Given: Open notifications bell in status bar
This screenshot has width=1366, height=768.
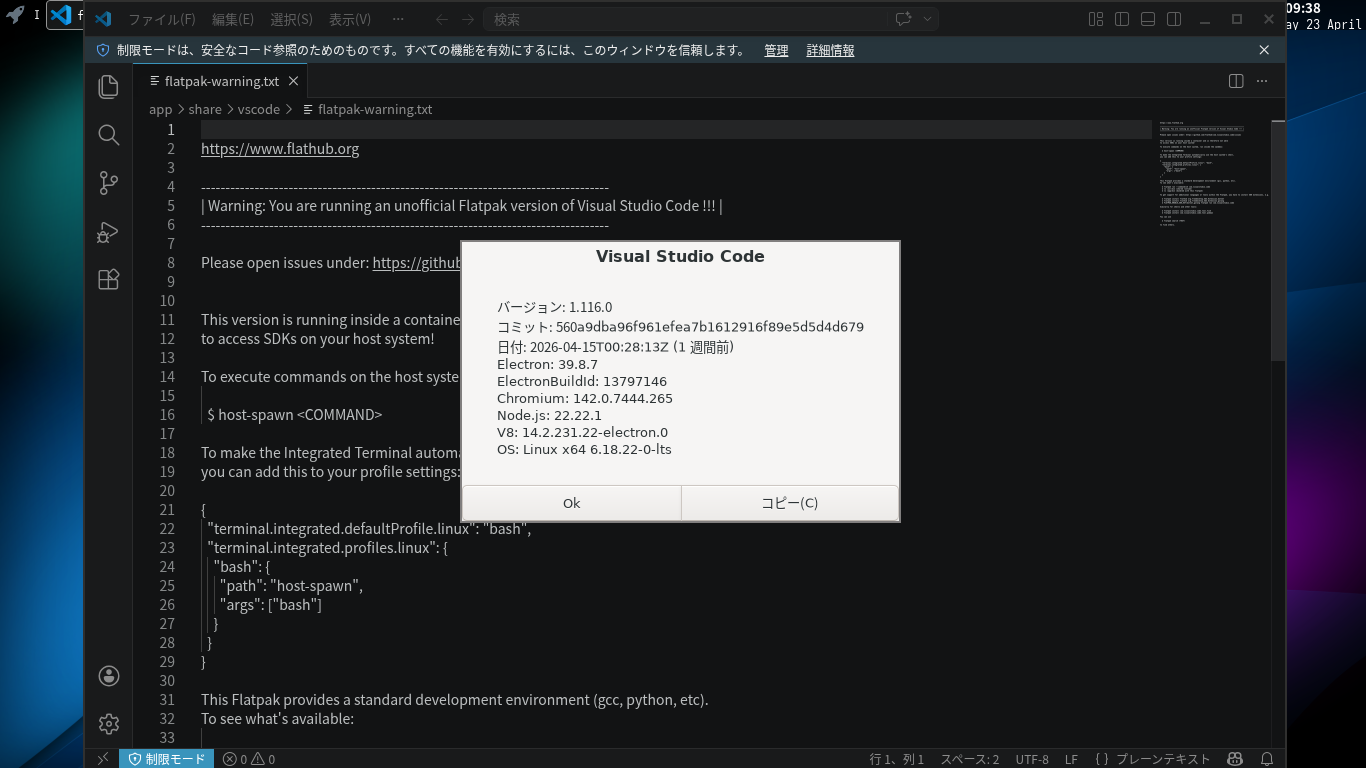Looking at the screenshot, I should point(1267,759).
